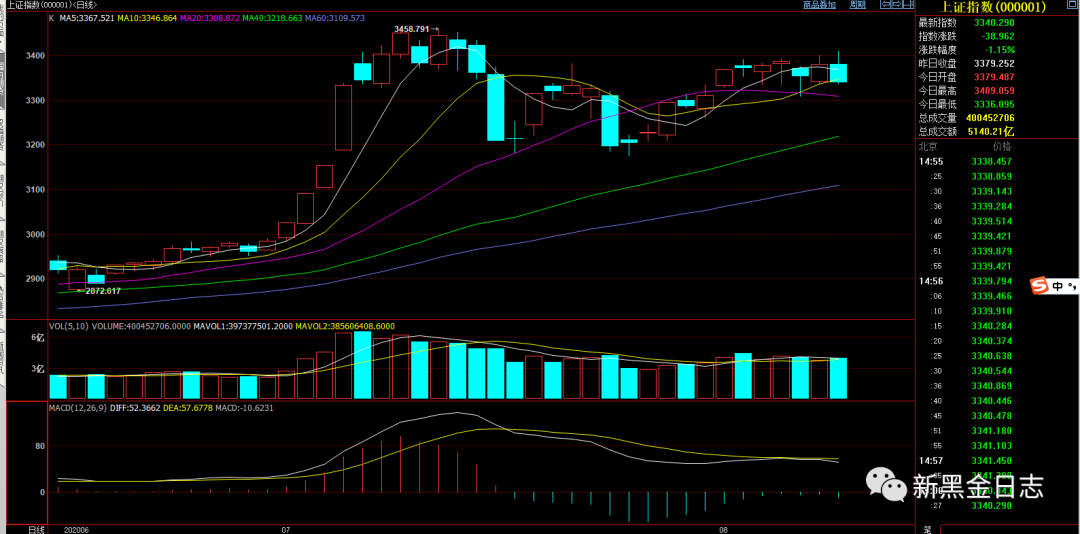Screen dimensions: 1080x534
Task: Select the MA20:3308.872 indicator label
Action: coord(211,19)
